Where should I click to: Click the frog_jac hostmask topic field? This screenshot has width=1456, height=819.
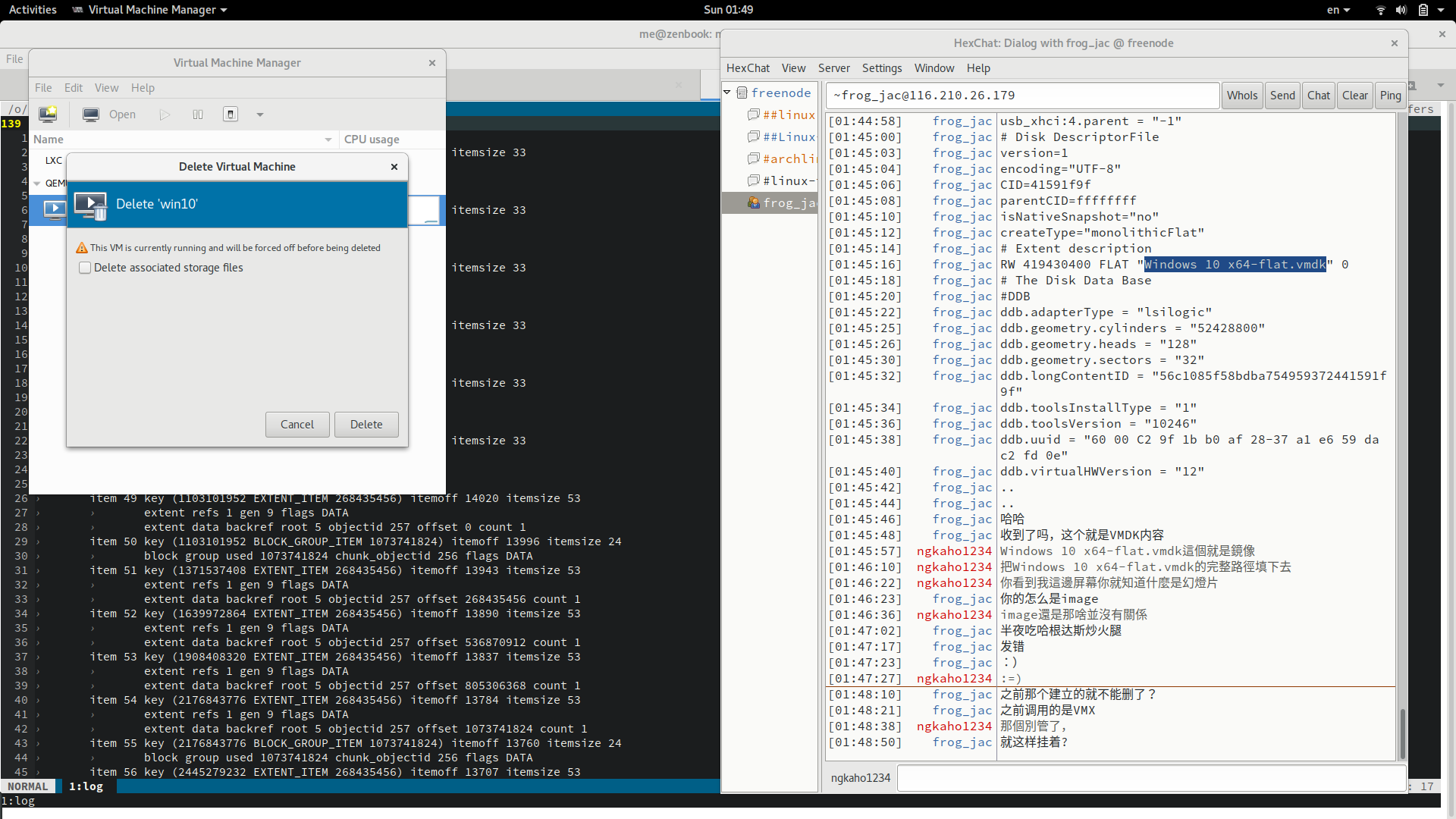pyautogui.click(x=1022, y=96)
